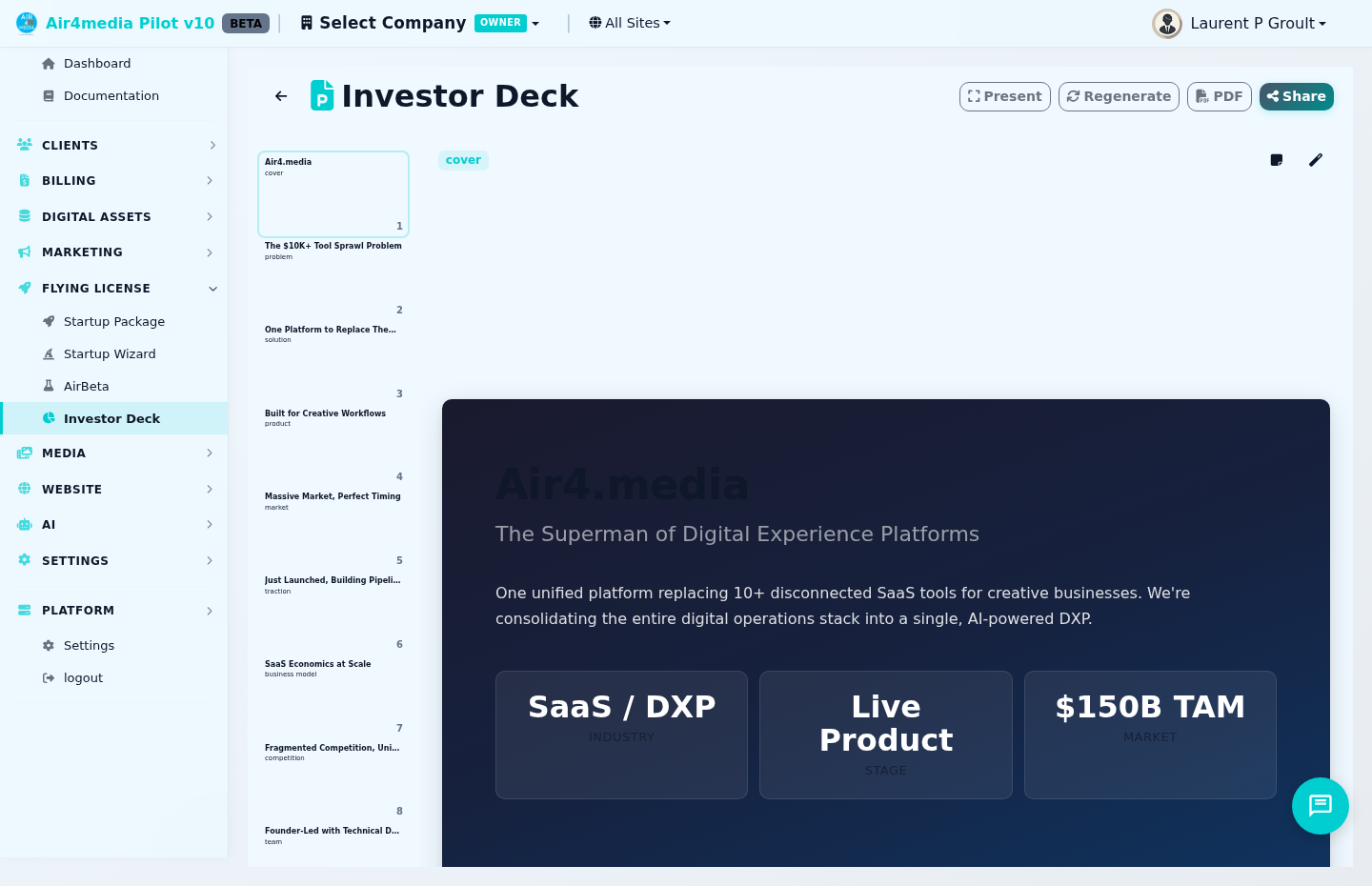Open the Select Company dropdown

click(x=419, y=22)
